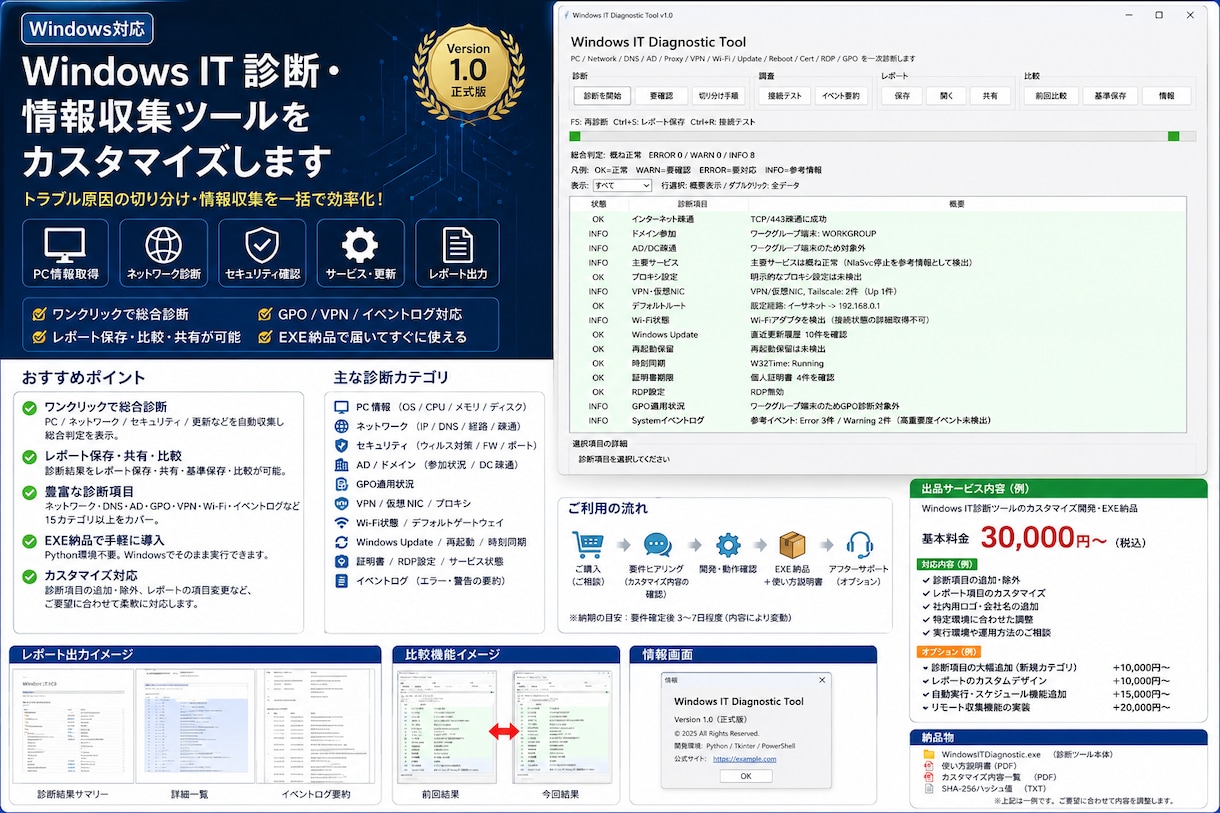The image size is (1220, 813).
Task: Click the 要確認 button
Action: click(661, 96)
